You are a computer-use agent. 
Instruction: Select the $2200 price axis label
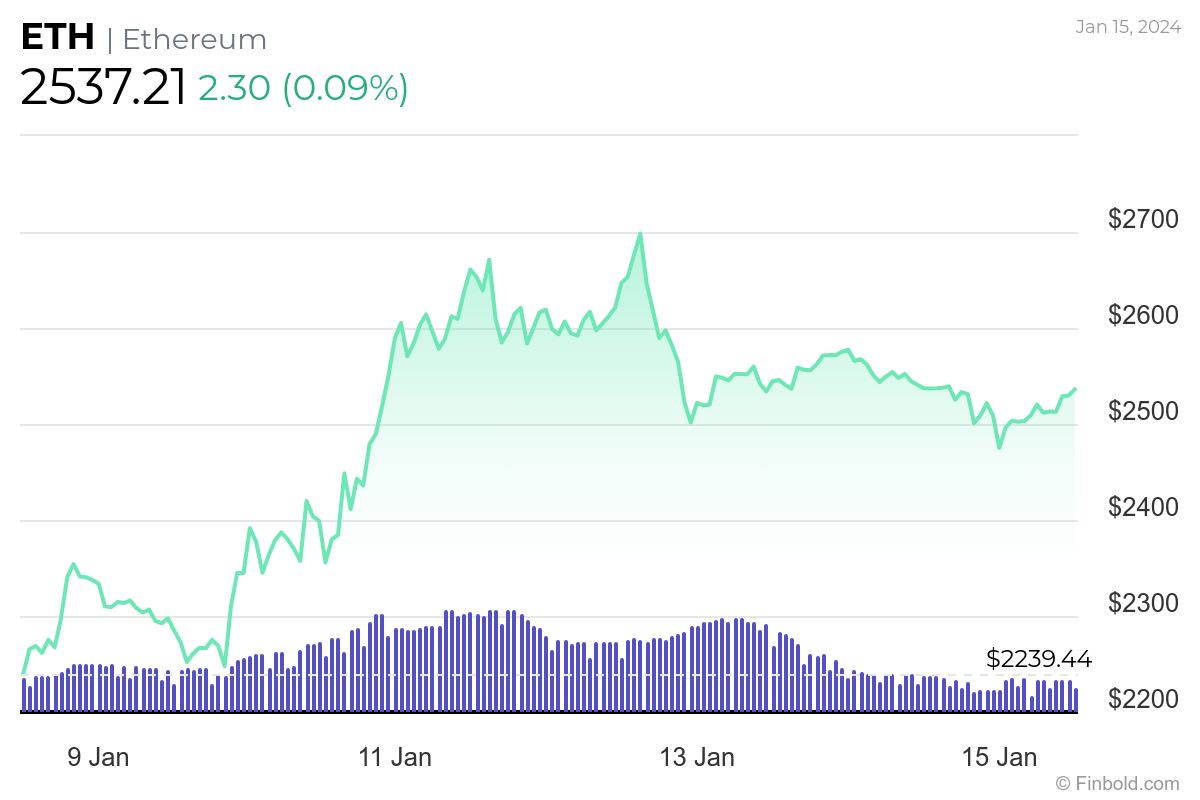1144,698
